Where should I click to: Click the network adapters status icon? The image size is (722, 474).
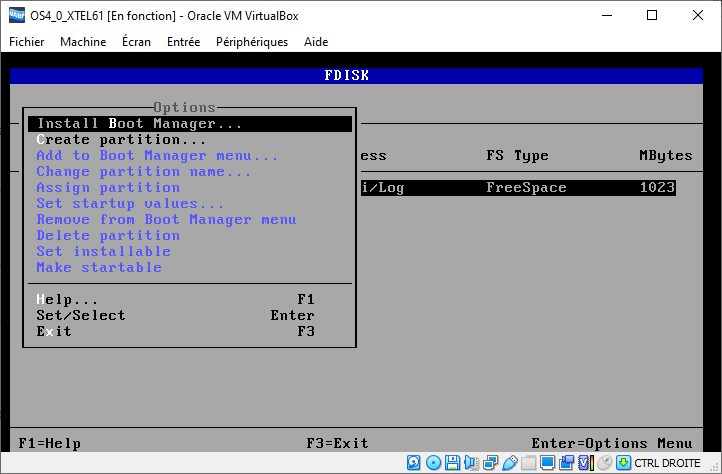point(491,463)
